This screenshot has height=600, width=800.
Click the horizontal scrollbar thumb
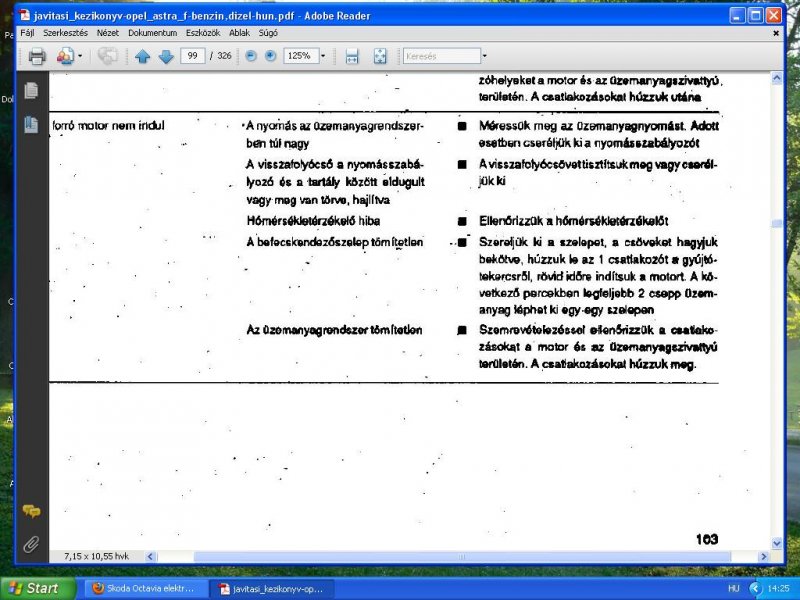(x=462, y=557)
